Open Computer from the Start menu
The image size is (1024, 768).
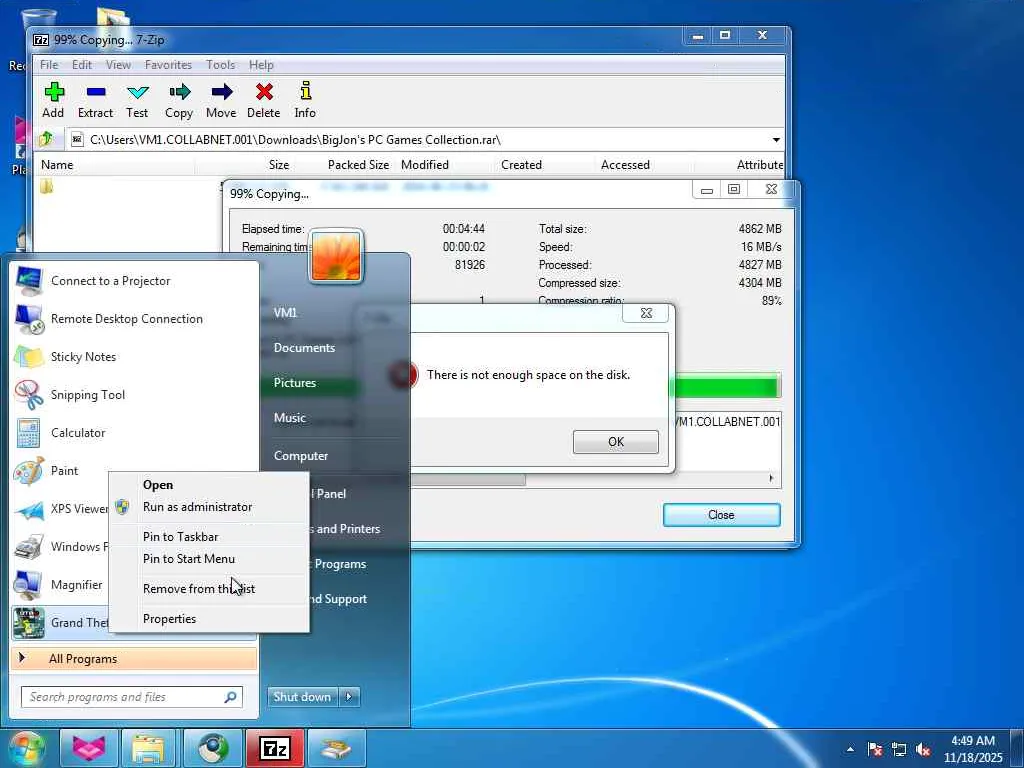[301, 456]
